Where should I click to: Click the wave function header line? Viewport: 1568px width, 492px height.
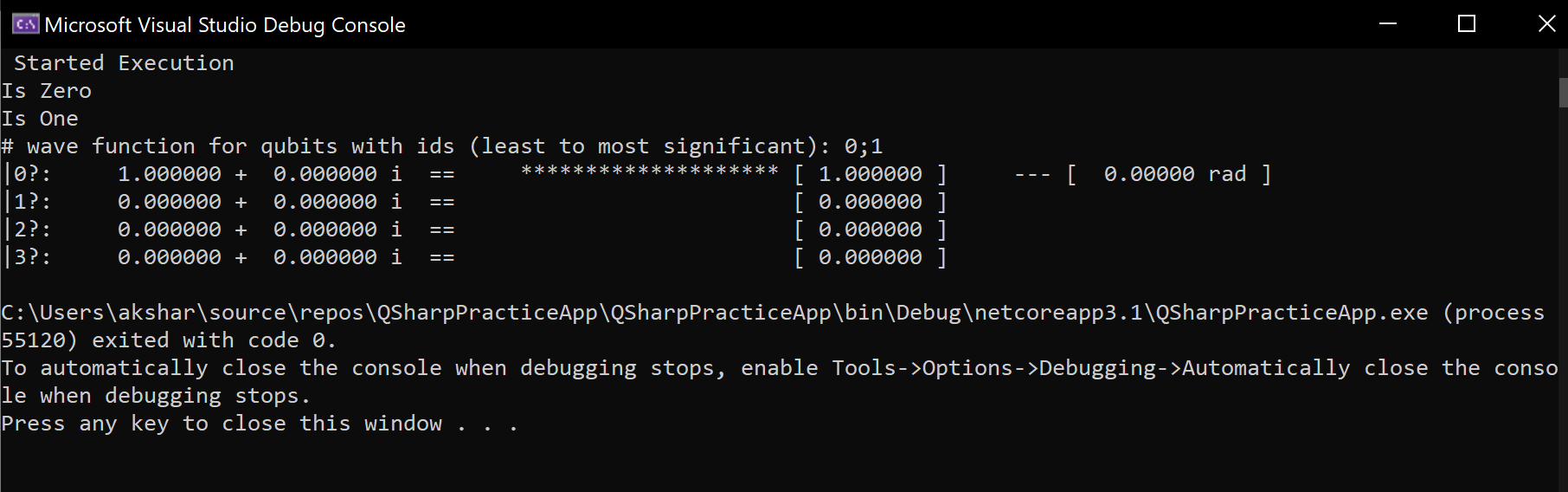[x=442, y=146]
